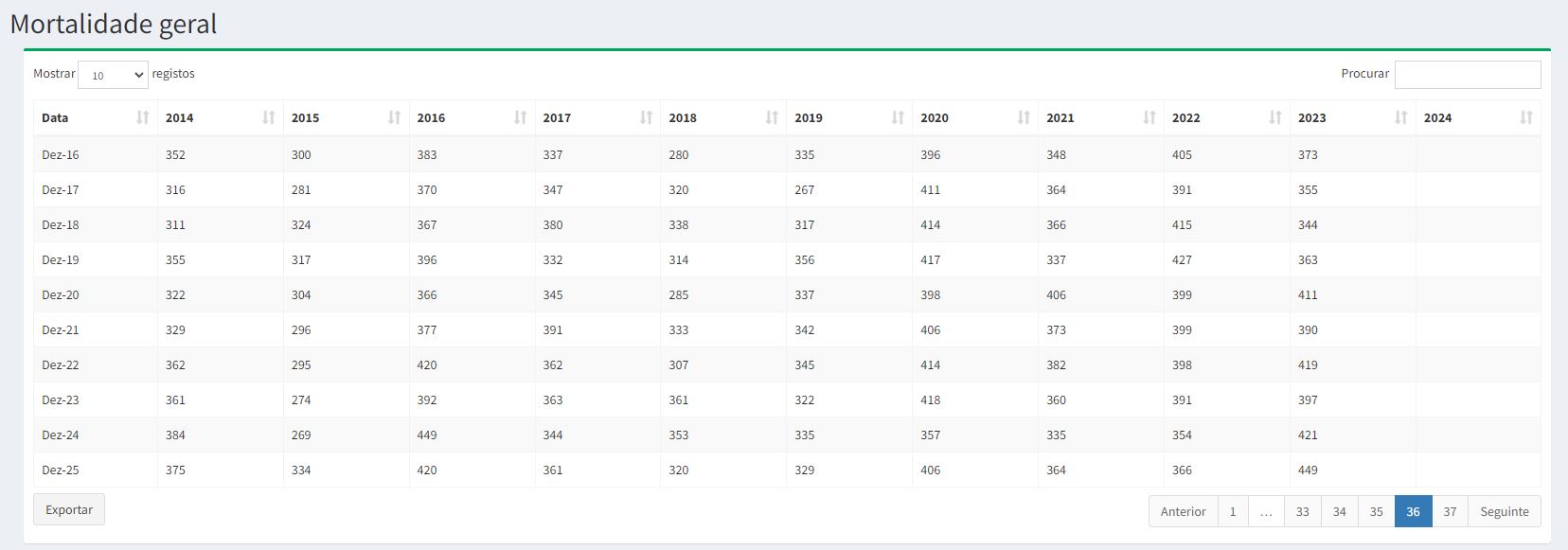The width and height of the screenshot is (1568, 550).
Task: Sort by 2024 column arrows icon
Action: tap(1527, 117)
